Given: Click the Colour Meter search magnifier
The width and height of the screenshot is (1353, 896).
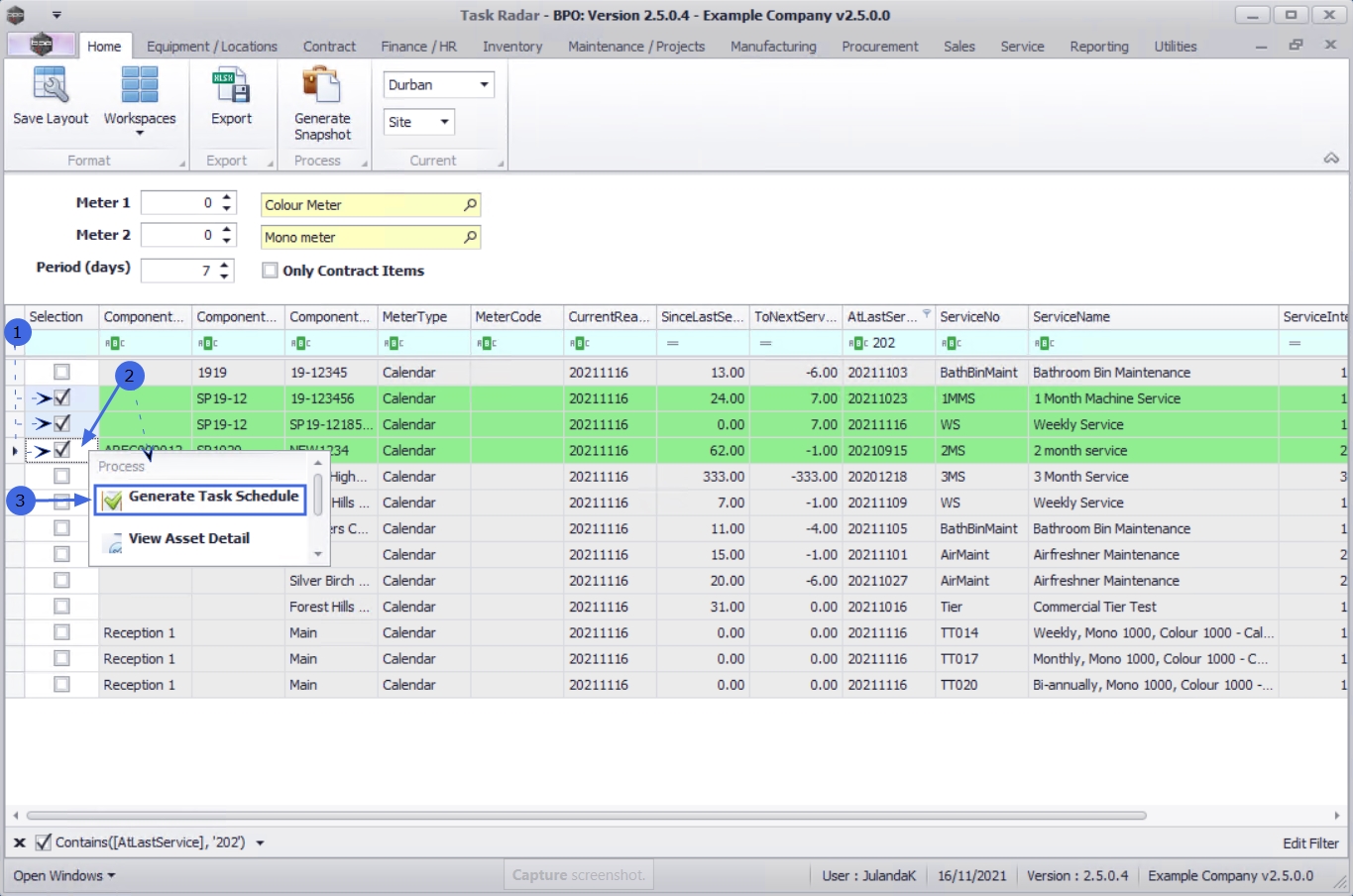Looking at the screenshot, I should pyautogui.click(x=470, y=205).
